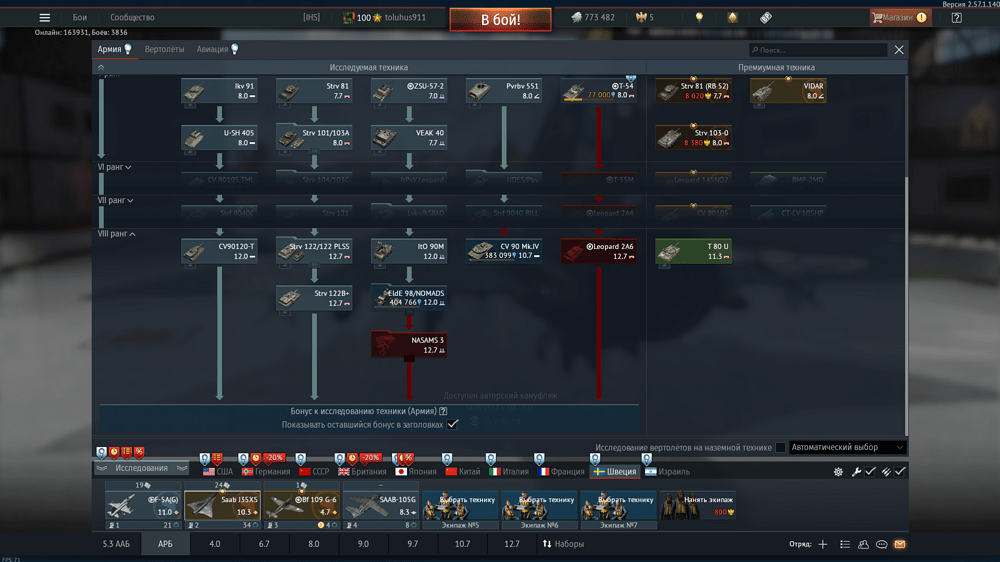Select the CV 90 Mk.IV vehicle card
This screenshot has height=562, width=1000.
504,251
